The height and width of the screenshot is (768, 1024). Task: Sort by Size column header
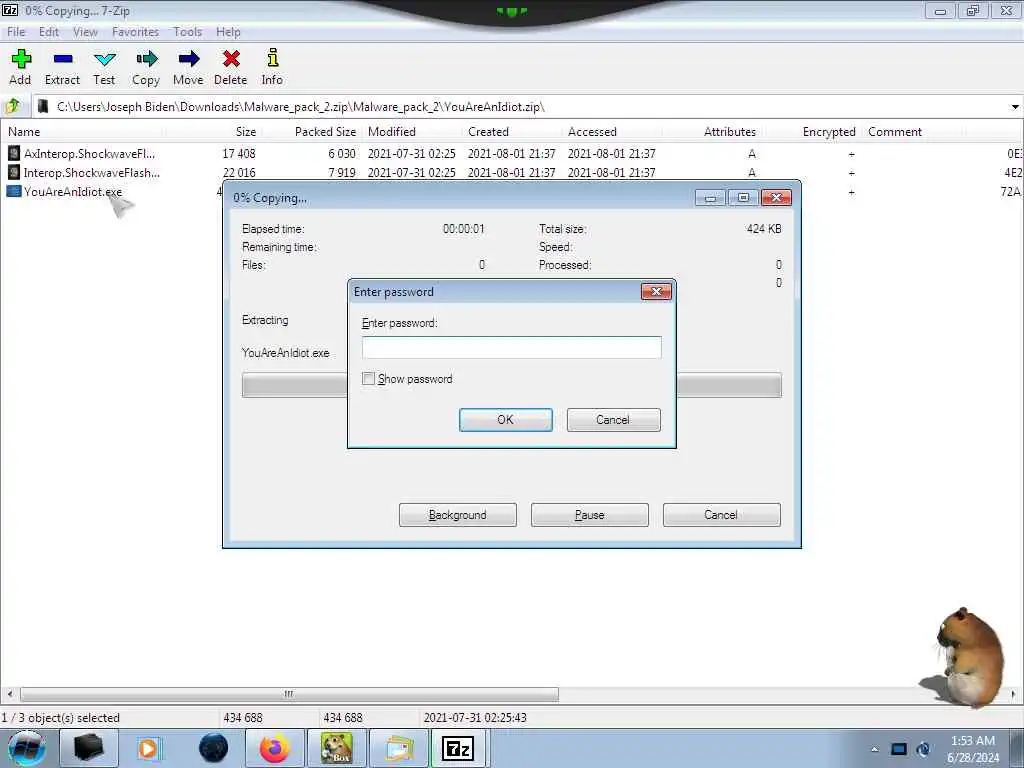point(246,132)
